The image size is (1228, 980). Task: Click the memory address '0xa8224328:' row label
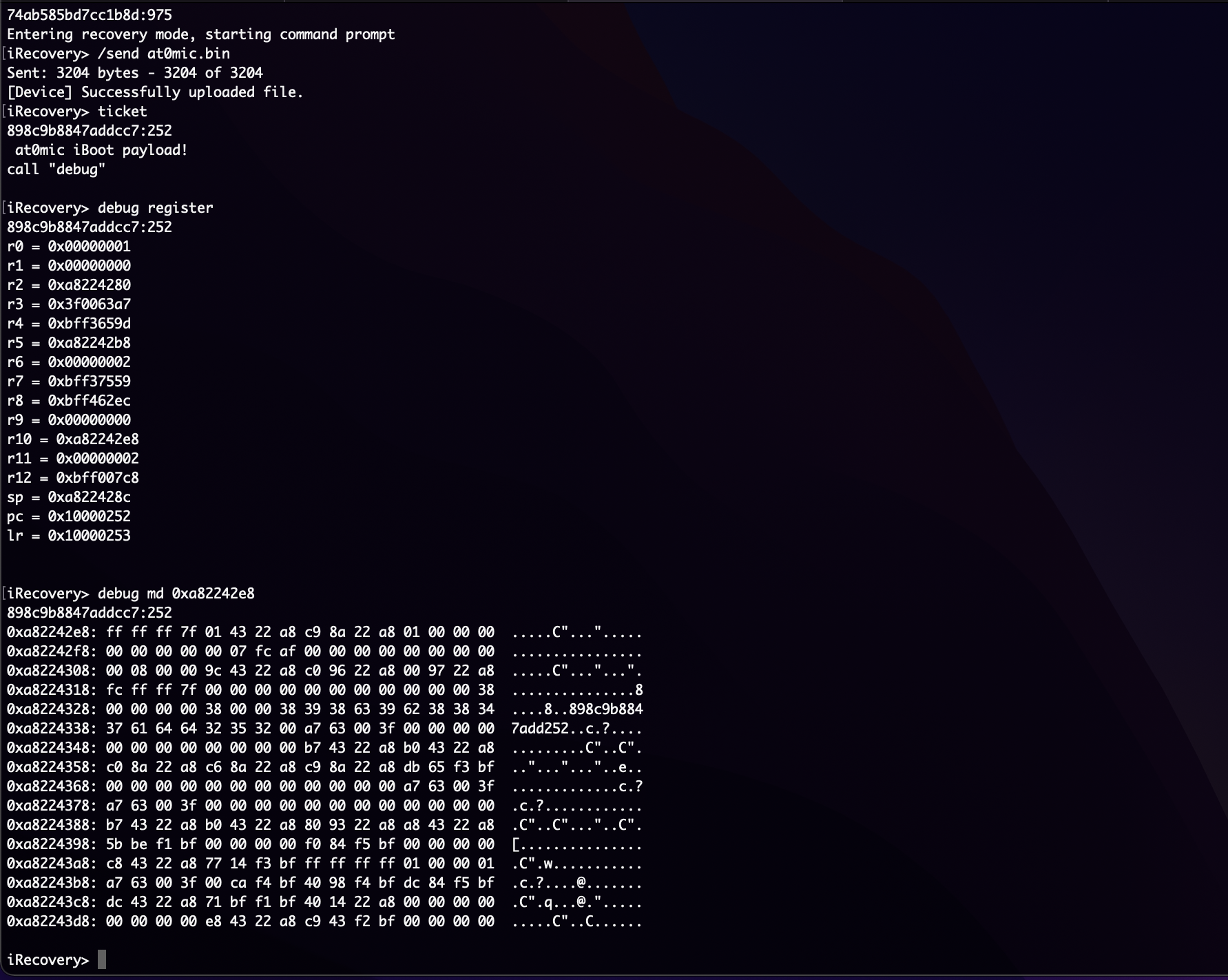(x=52, y=709)
